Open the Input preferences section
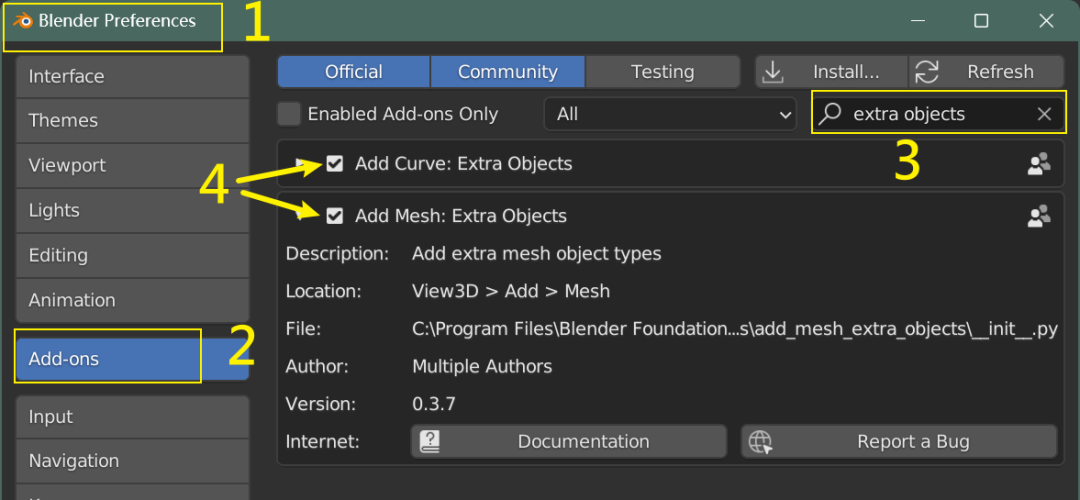The image size is (1080, 500). [132, 417]
